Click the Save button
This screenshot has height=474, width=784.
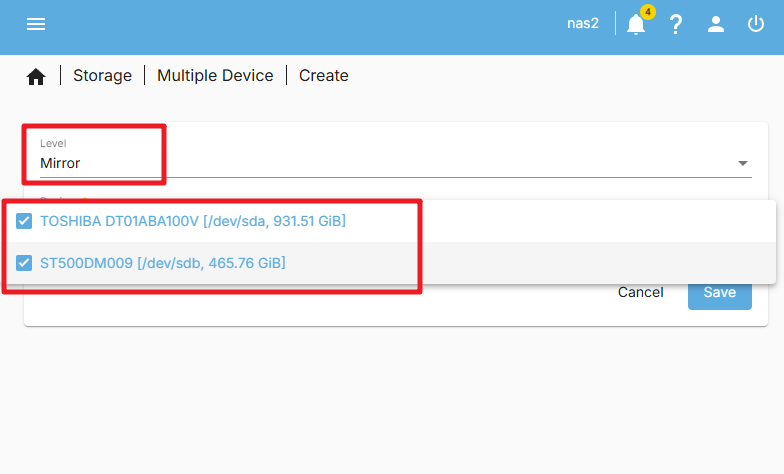720,296
